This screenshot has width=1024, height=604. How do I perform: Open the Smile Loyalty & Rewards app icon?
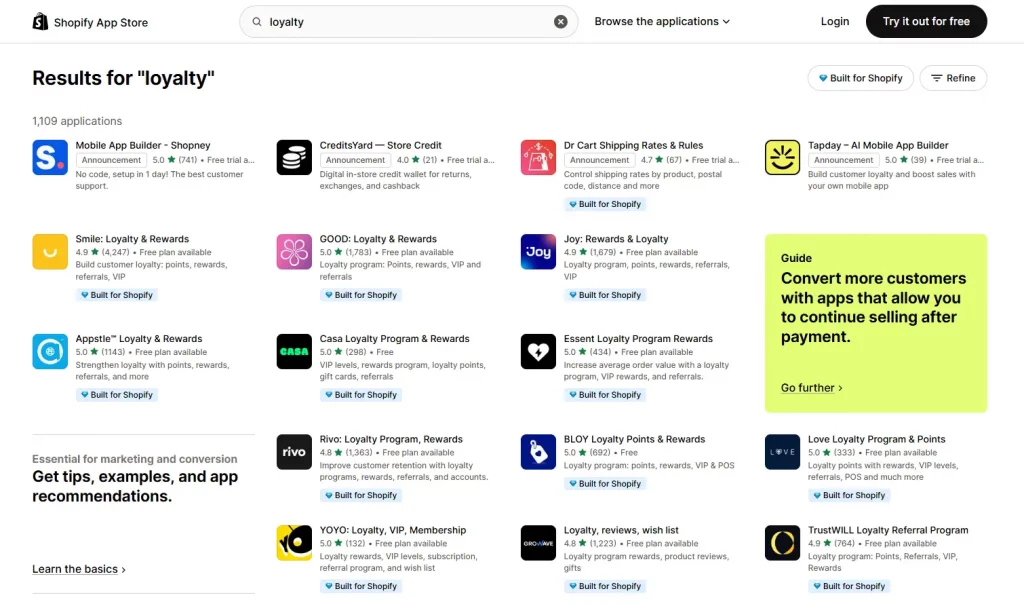(x=50, y=251)
